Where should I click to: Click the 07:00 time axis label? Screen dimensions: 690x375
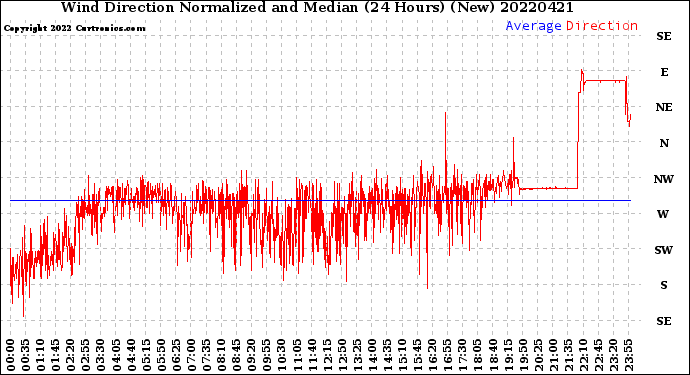click(x=191, y=354)
